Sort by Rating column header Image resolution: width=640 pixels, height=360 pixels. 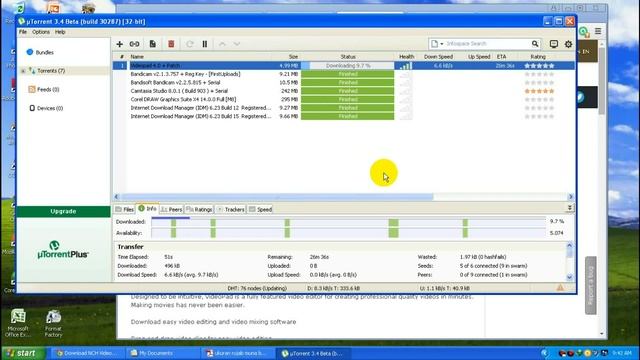click(x=538, y=57)
